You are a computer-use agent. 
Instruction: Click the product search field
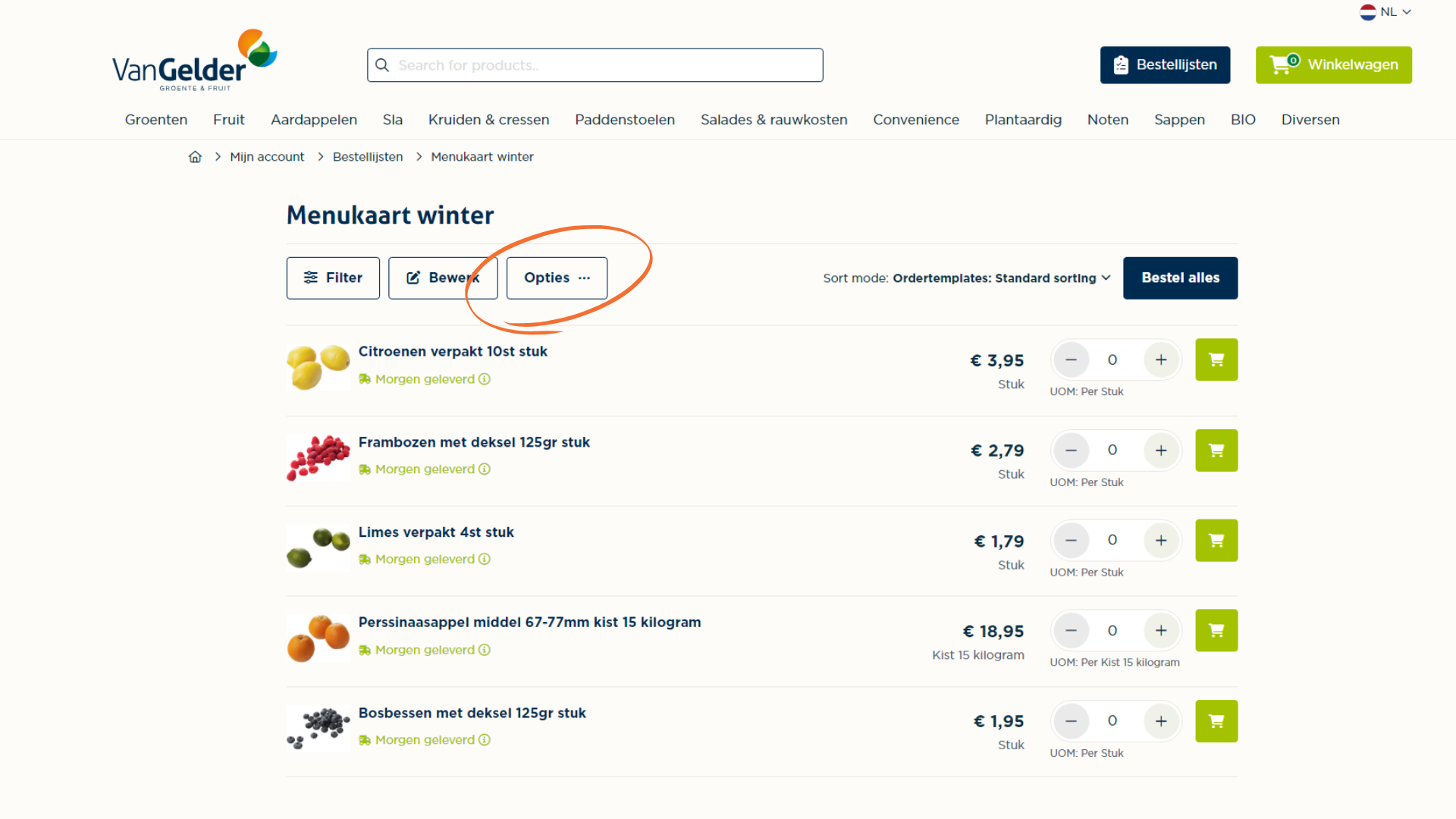[x=595, y=65]
